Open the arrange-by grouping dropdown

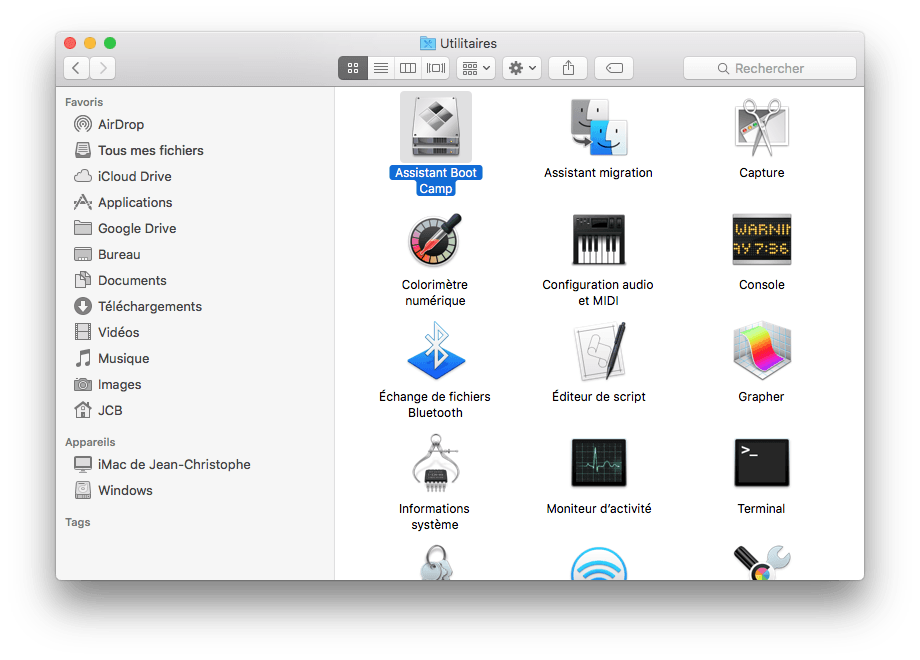pyautogui.click(x=476, y=68)
